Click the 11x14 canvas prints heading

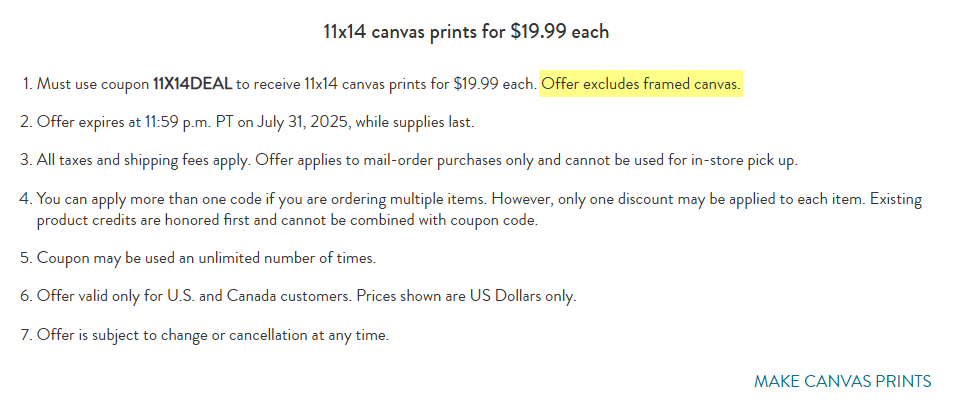(466, 31)
